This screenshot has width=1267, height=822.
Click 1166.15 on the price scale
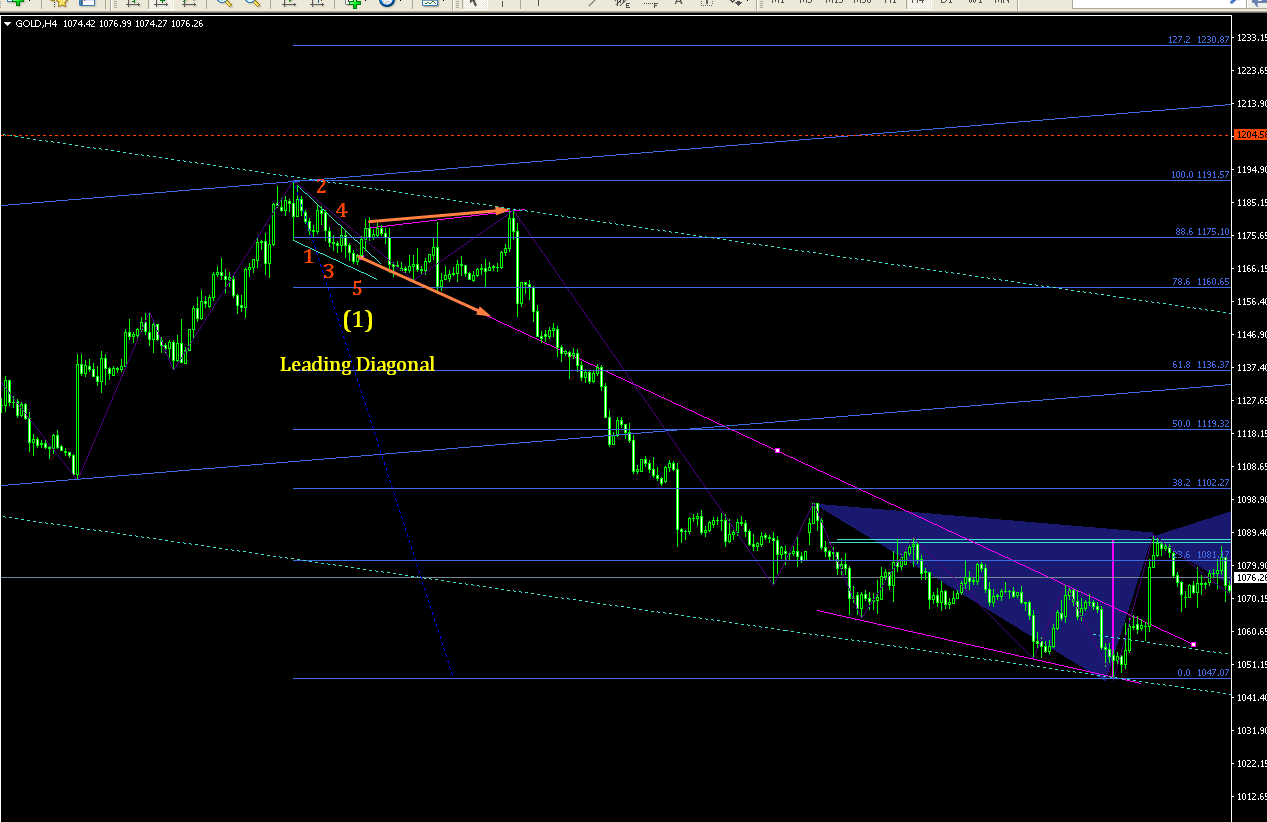pyautogui.click(x=1251, y=269)
